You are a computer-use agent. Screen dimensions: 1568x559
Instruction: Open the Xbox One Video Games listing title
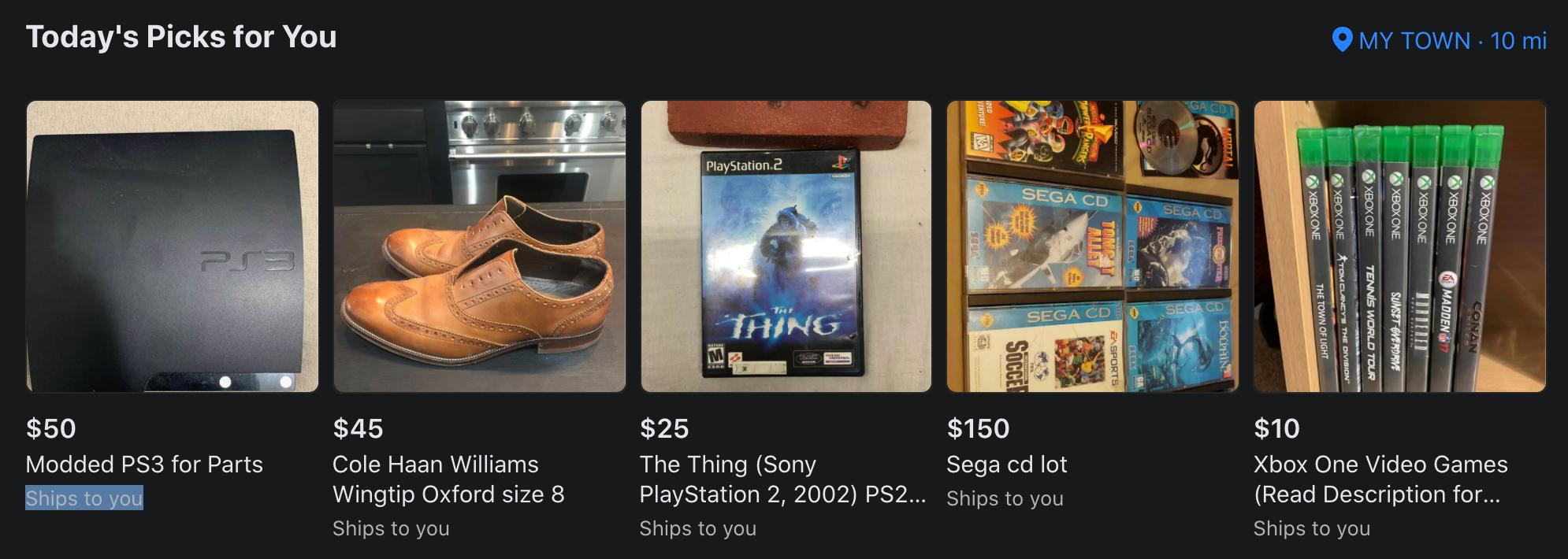(x=1380, y=479)
